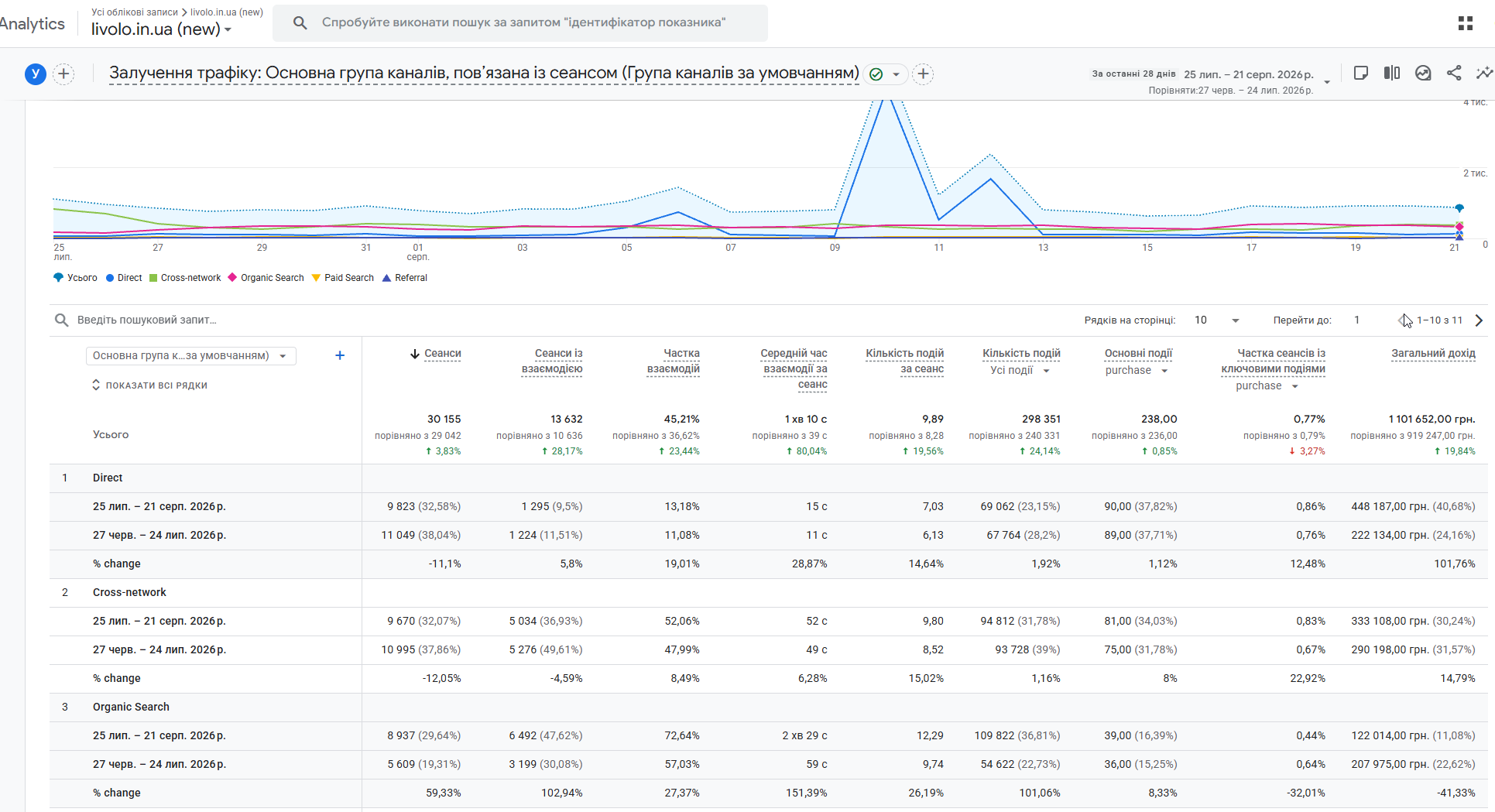Image resolution: width=1495 pixels, height=812 pixels.
Task: Add a secondary dimension with blue plus
Action: [x=340, y=355]
